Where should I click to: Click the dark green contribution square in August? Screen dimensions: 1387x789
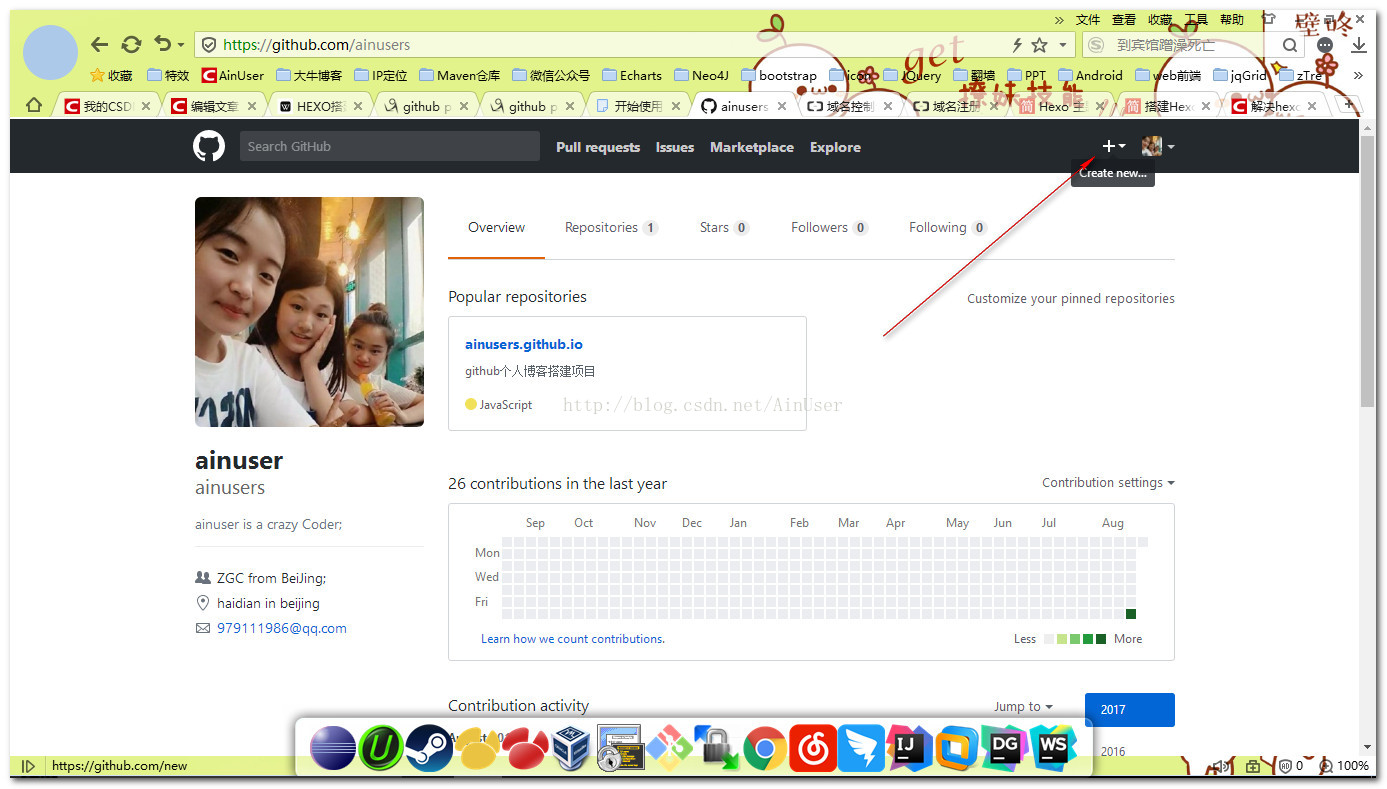coord(1131,614)
